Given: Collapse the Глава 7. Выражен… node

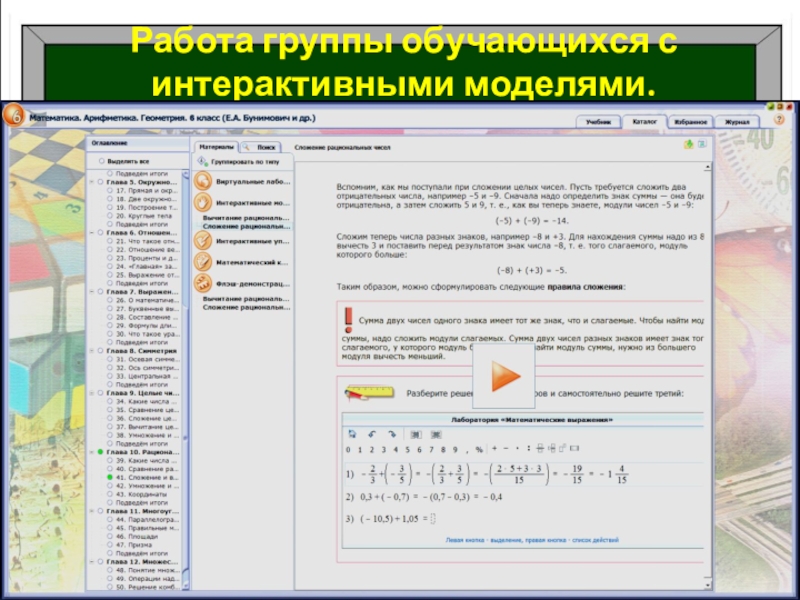Looking at the screenshot, I should coord(92,292).
